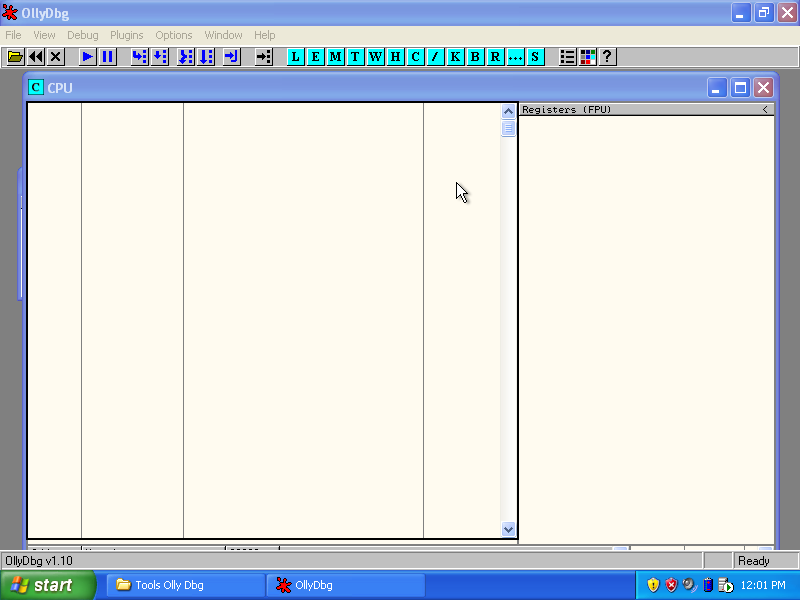Viewport: 800px width, 600px height.
Task: Go to address toolbar icon
Action: (264, 57)
